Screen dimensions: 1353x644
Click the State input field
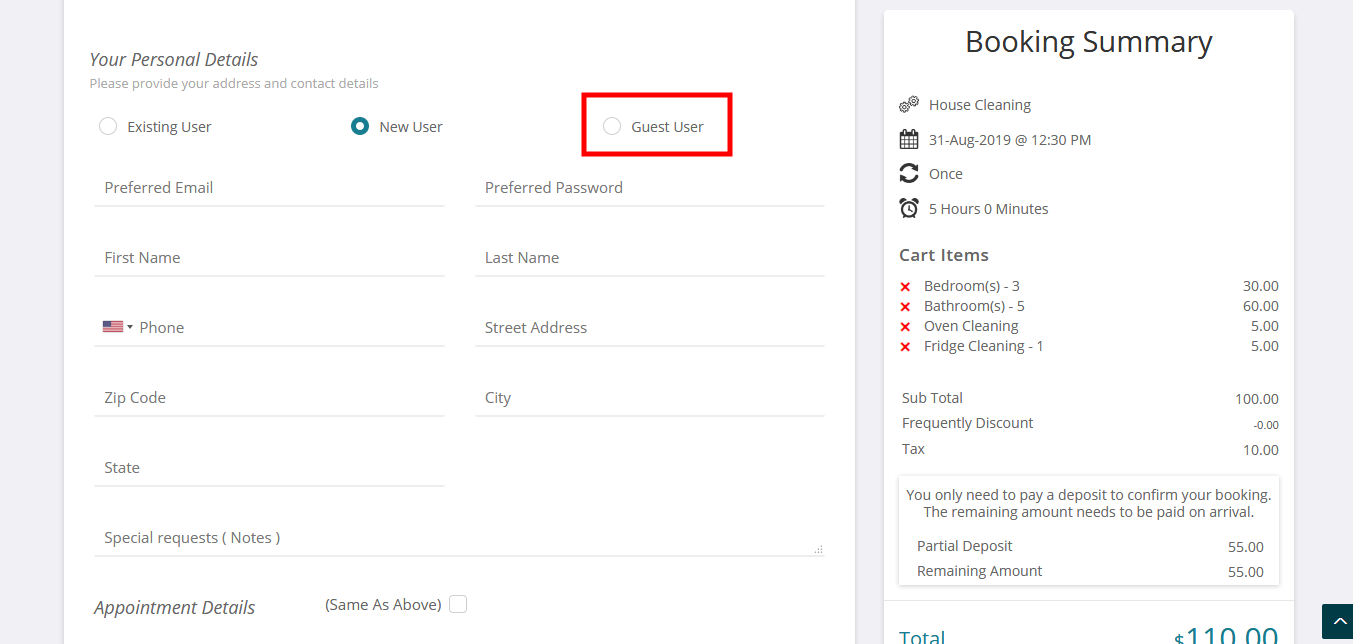coord(269,468)
